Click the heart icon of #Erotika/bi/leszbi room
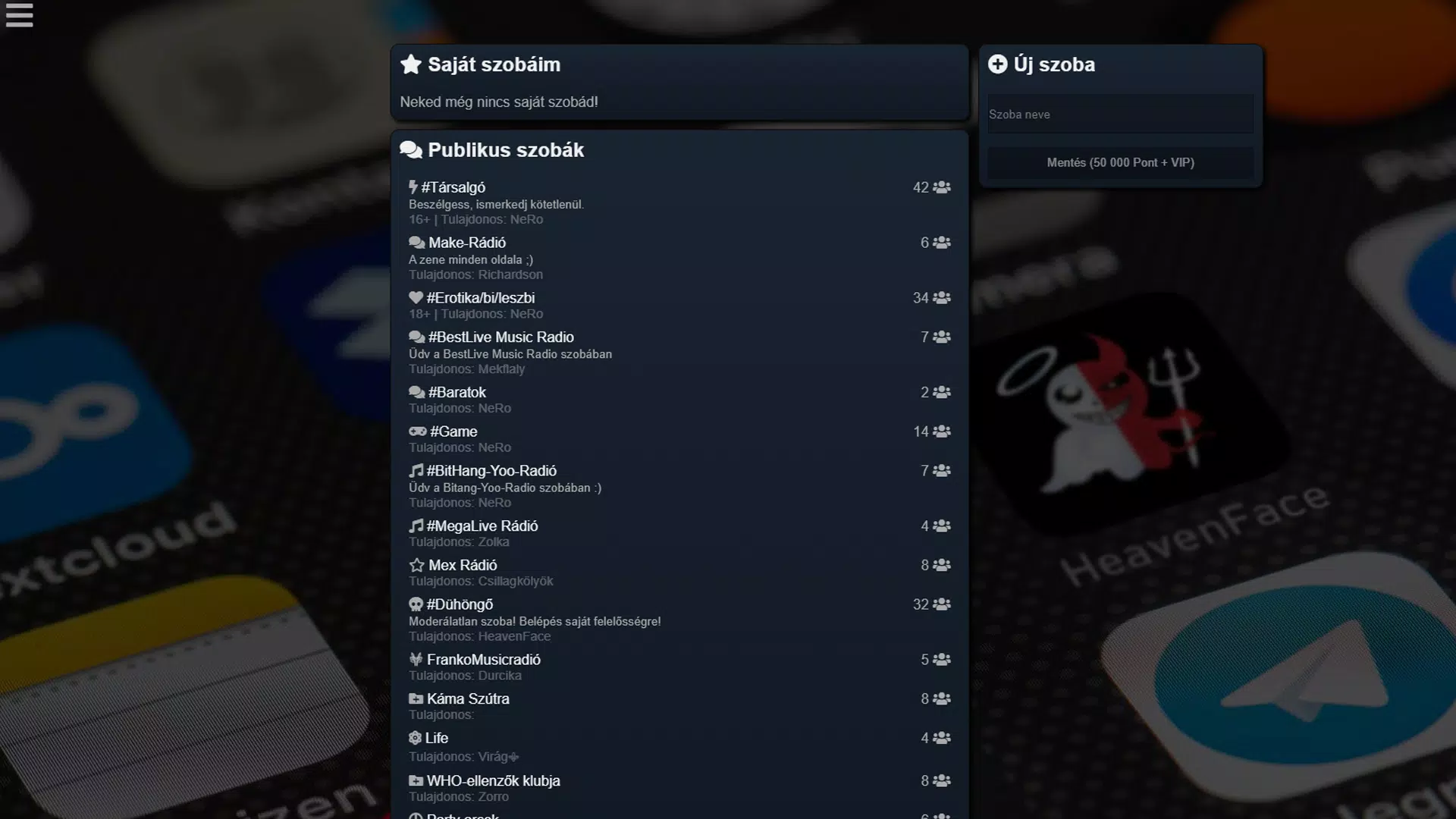This screenshot has width=1456, height=819. coord(416,298)
